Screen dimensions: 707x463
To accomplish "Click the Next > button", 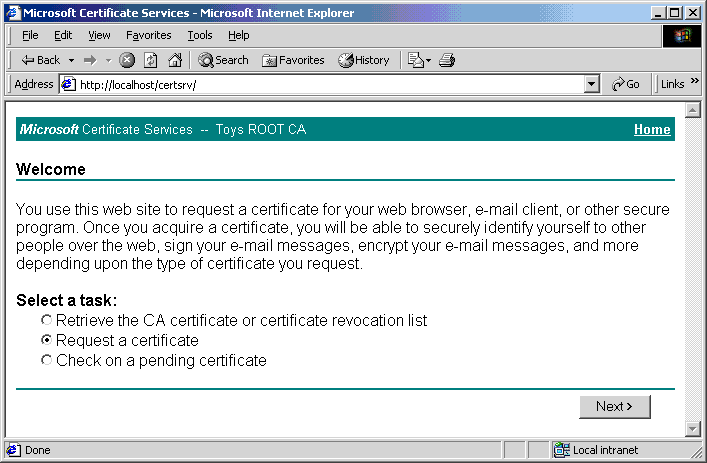I will click(x=615, y=407).
